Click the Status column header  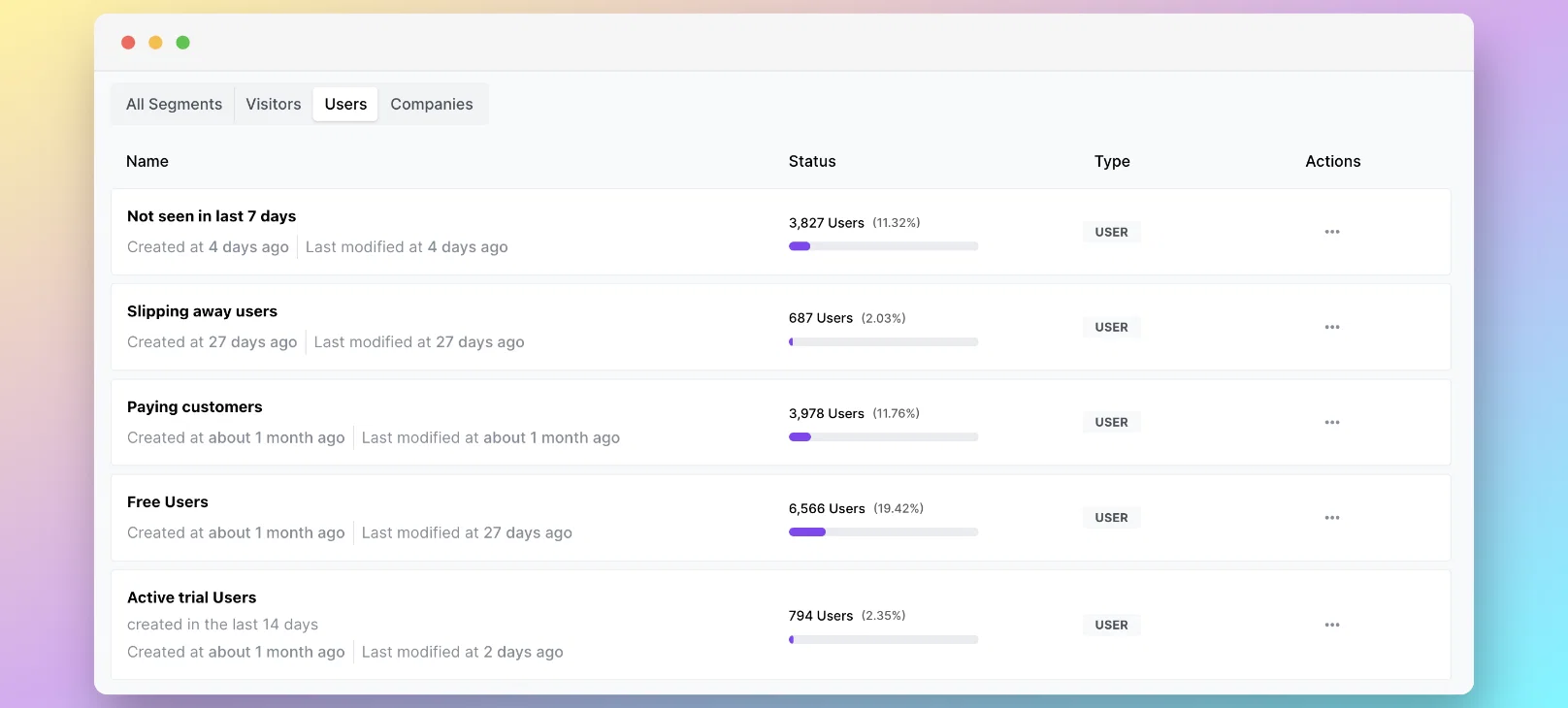pyautogui.click(x=812, y=161)
